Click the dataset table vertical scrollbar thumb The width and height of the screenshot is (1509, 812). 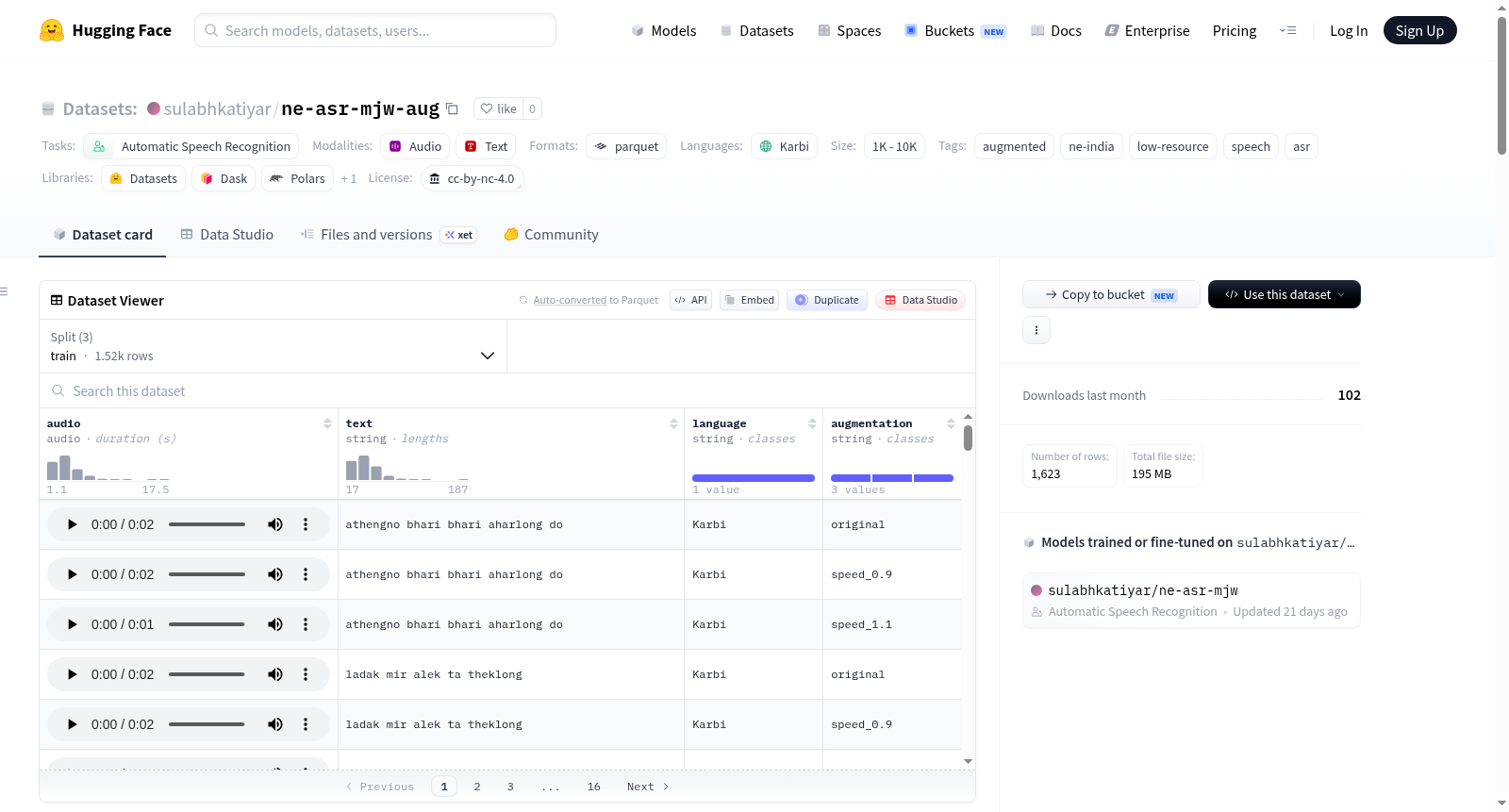pos(968,438)
